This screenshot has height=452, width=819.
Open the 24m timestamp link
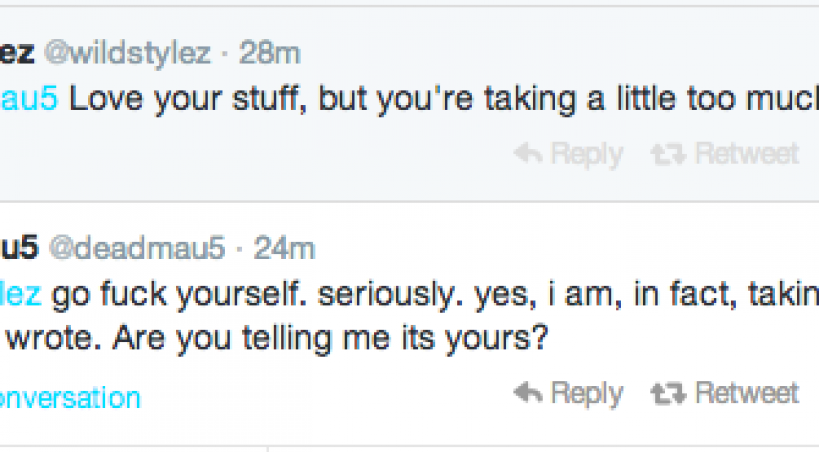tap(285, 247)
